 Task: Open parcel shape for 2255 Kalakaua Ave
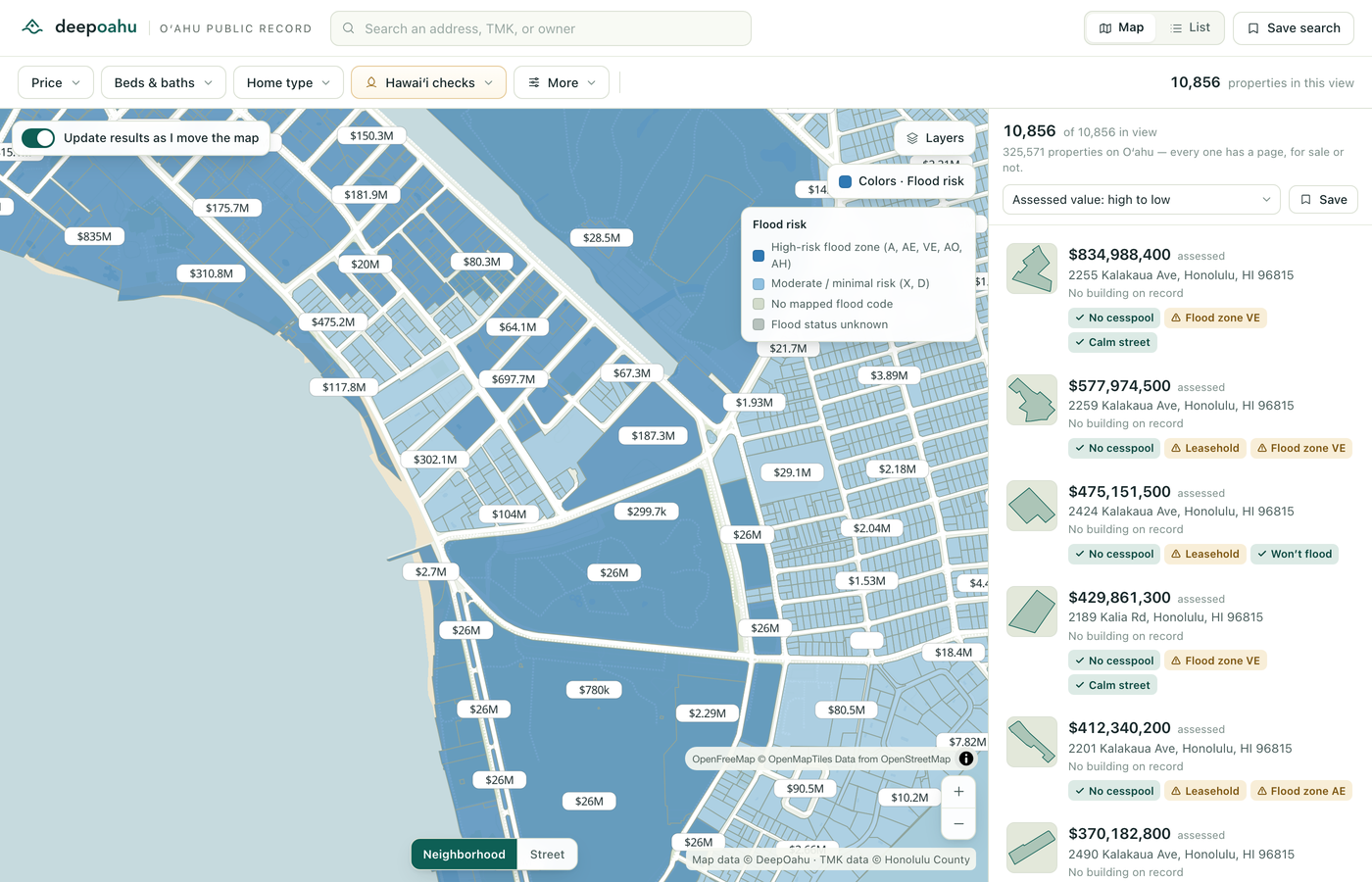[1032, 269]
